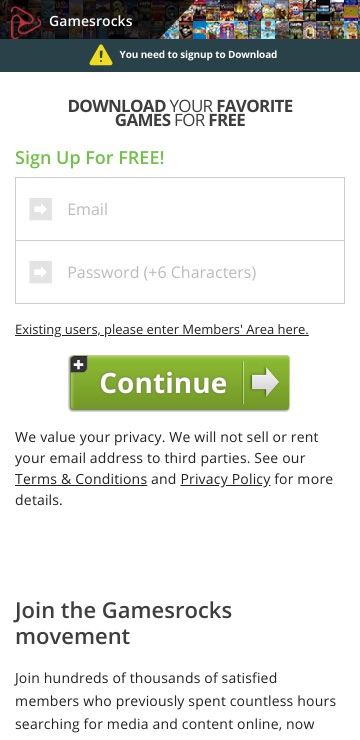Viewport: 360px width, 740px height.
Task: Focus the Email input field
Action: (x=180, y=209)
